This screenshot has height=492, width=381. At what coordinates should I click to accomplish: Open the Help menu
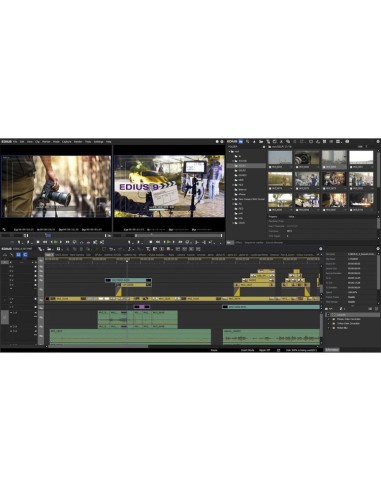(x=108, y=142)
